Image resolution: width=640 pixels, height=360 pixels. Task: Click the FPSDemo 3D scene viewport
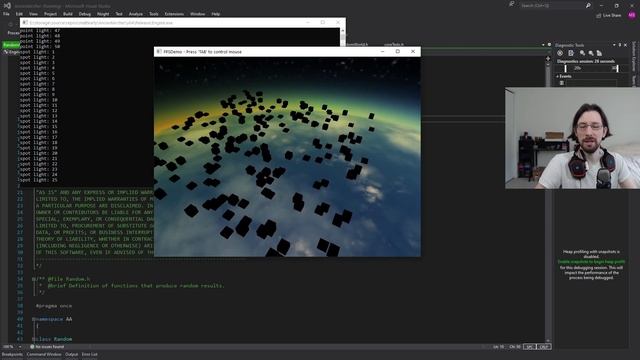287,157
